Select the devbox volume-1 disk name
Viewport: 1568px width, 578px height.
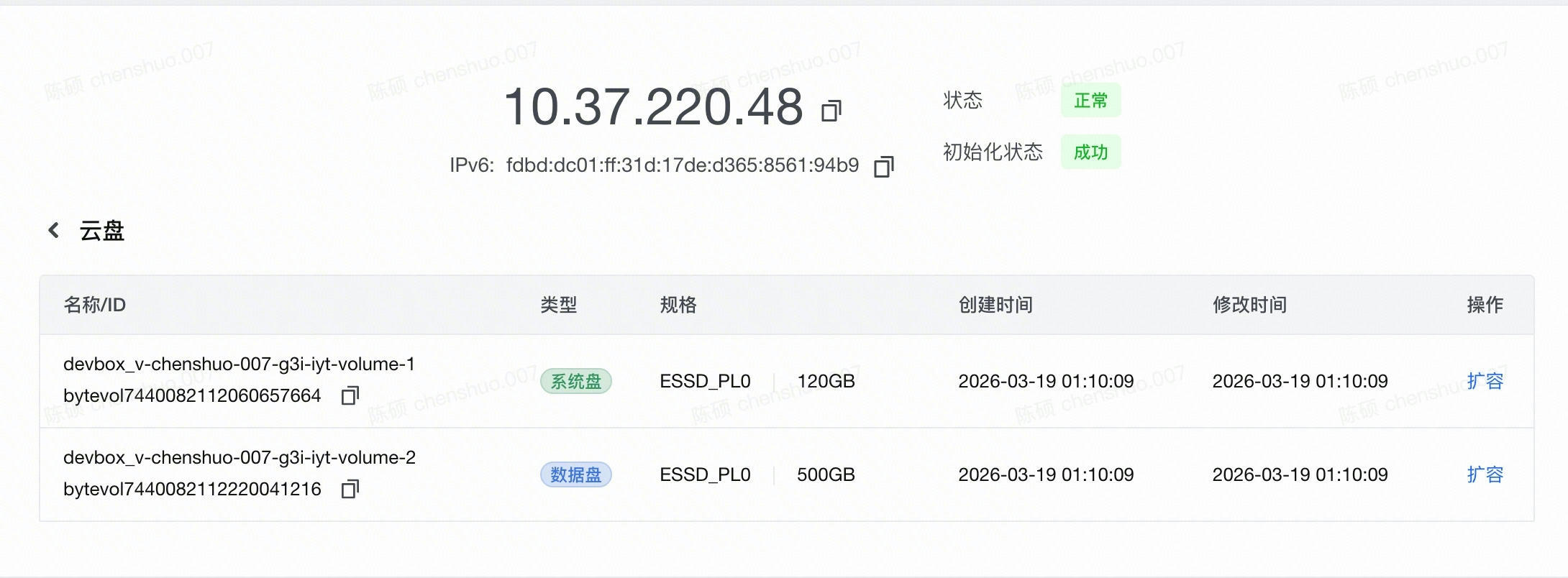pyautogui.click(x=239, y=364)
